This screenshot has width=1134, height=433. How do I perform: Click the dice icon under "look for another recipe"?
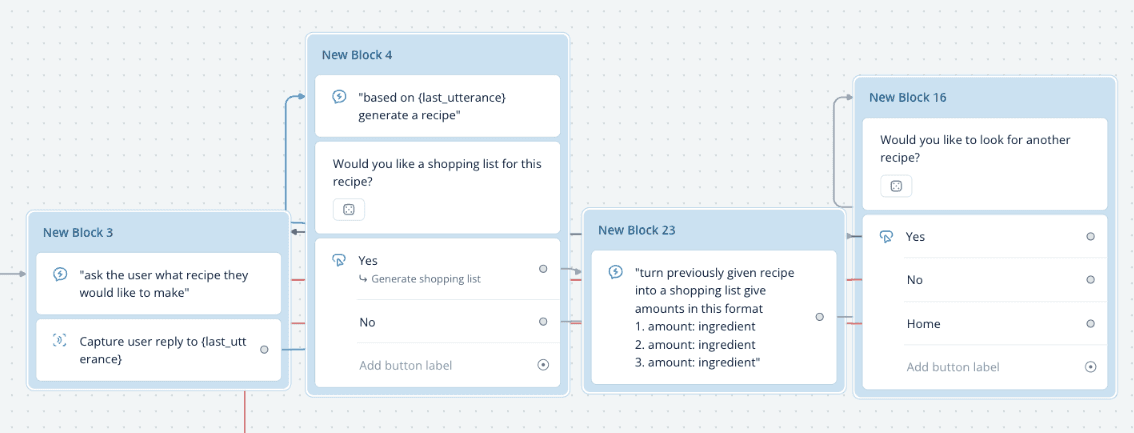pos(896,186)
